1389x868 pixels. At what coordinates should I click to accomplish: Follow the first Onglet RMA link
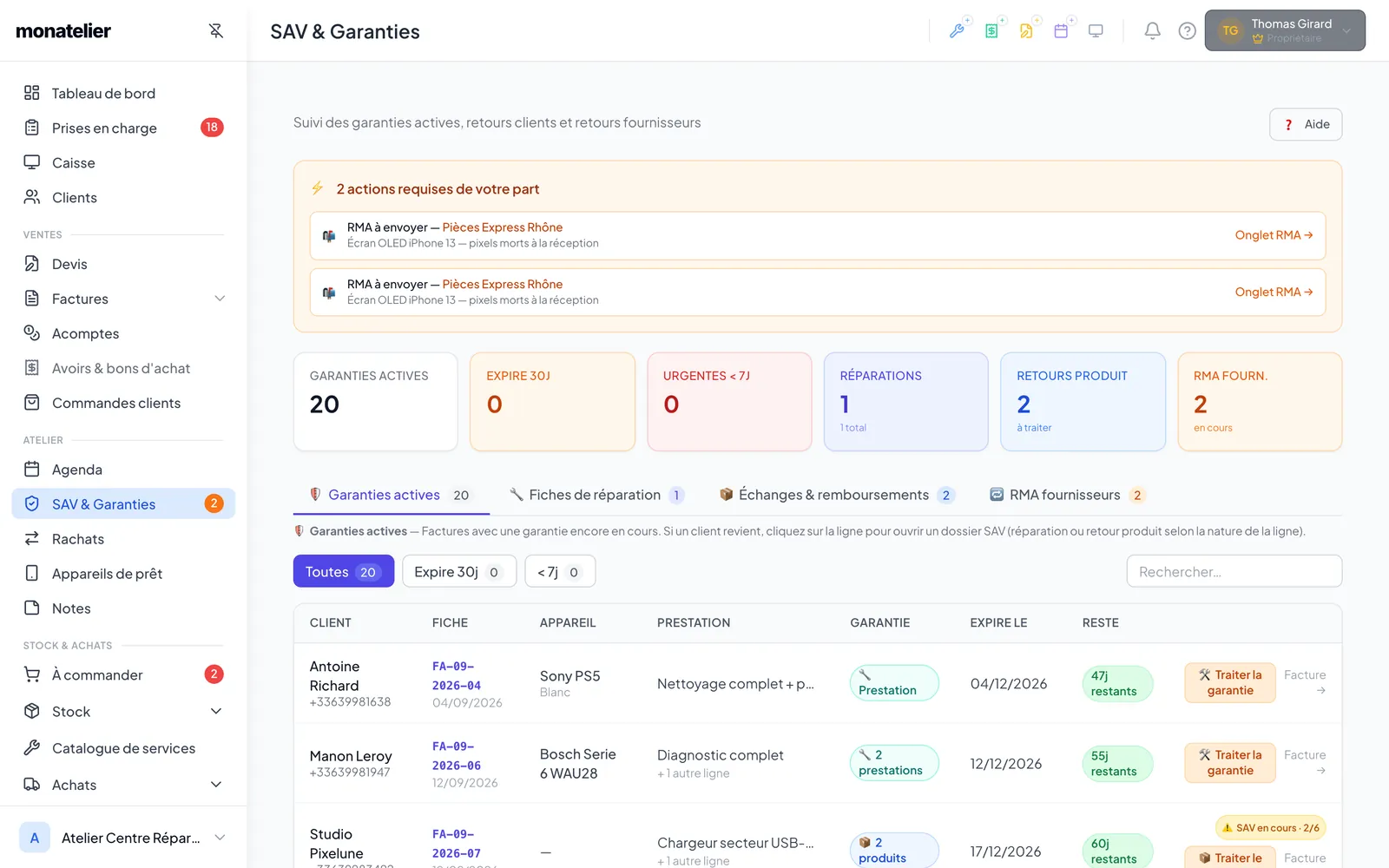coord(1274,235)
